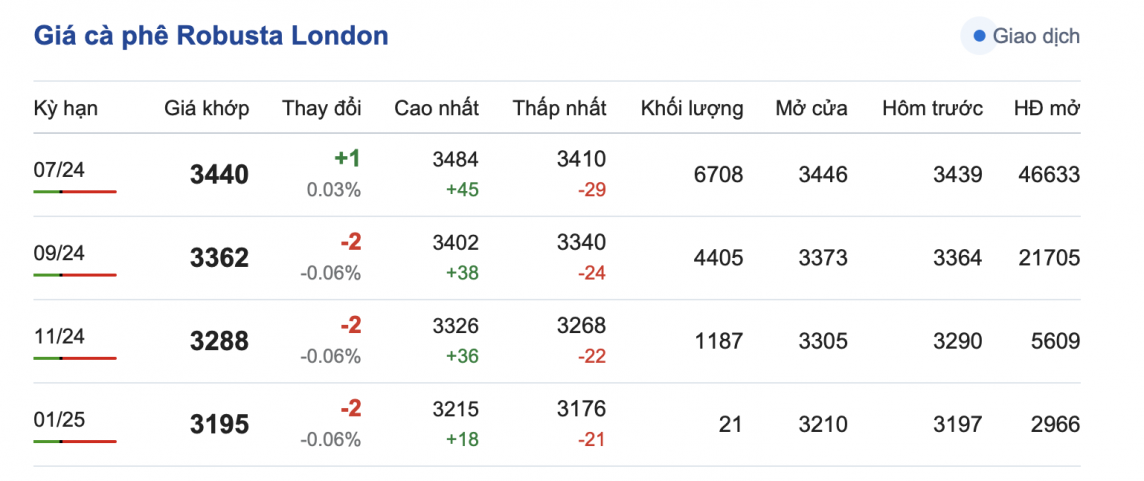
Task: Select the 09/24 contract term
Action: coord(59,253)
